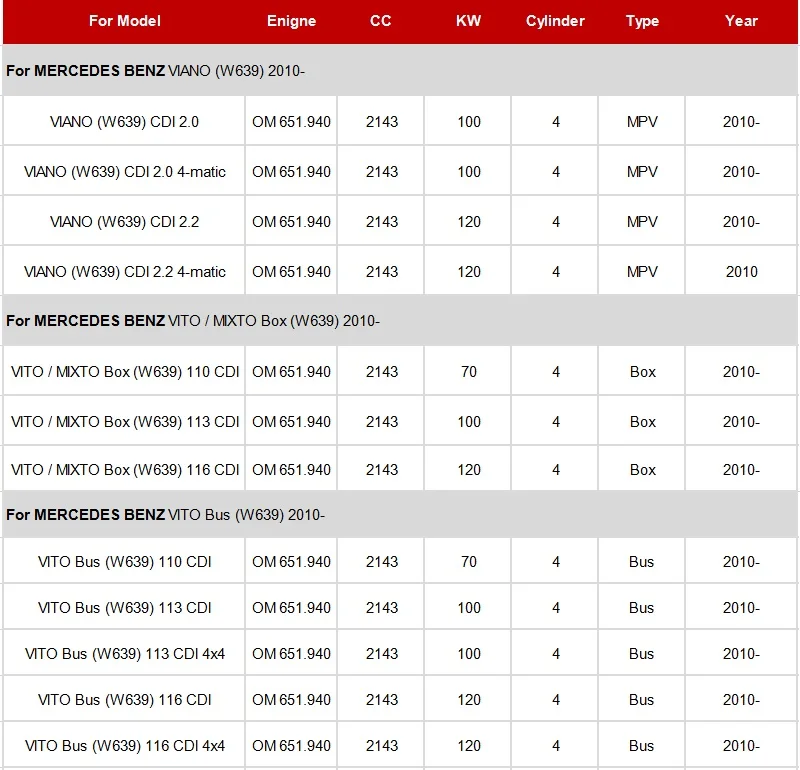Click 'MPV' type in VIANO CDI 2.2 4-matic row
The height and width of the screenshot is (770, 800).
(x=642, y=271)
